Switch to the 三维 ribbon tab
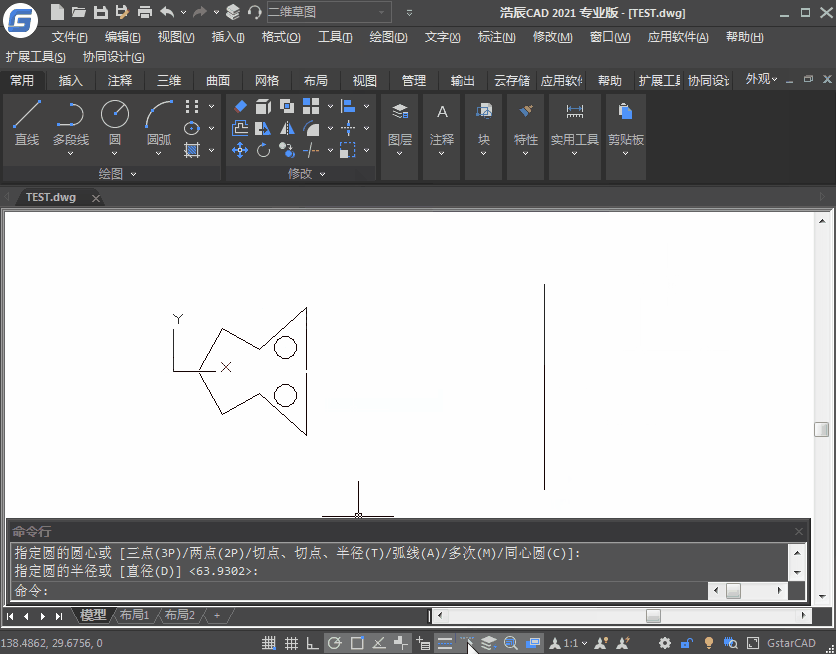This screenshot has height=654, width=836. click(x=169, y=80)
